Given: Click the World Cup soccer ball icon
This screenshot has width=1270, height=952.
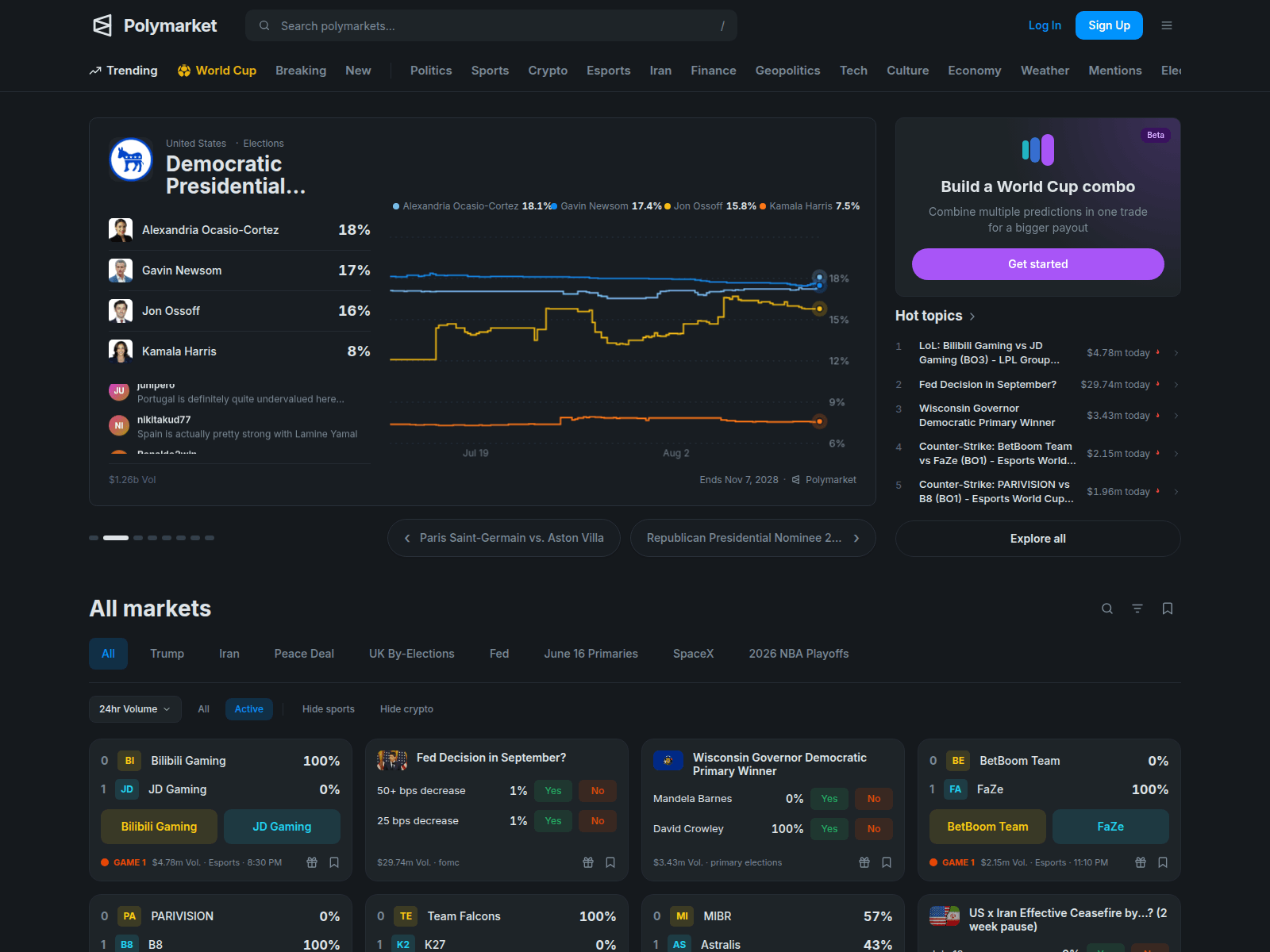Looking at the screenshot, I should [x=184, y=71].
